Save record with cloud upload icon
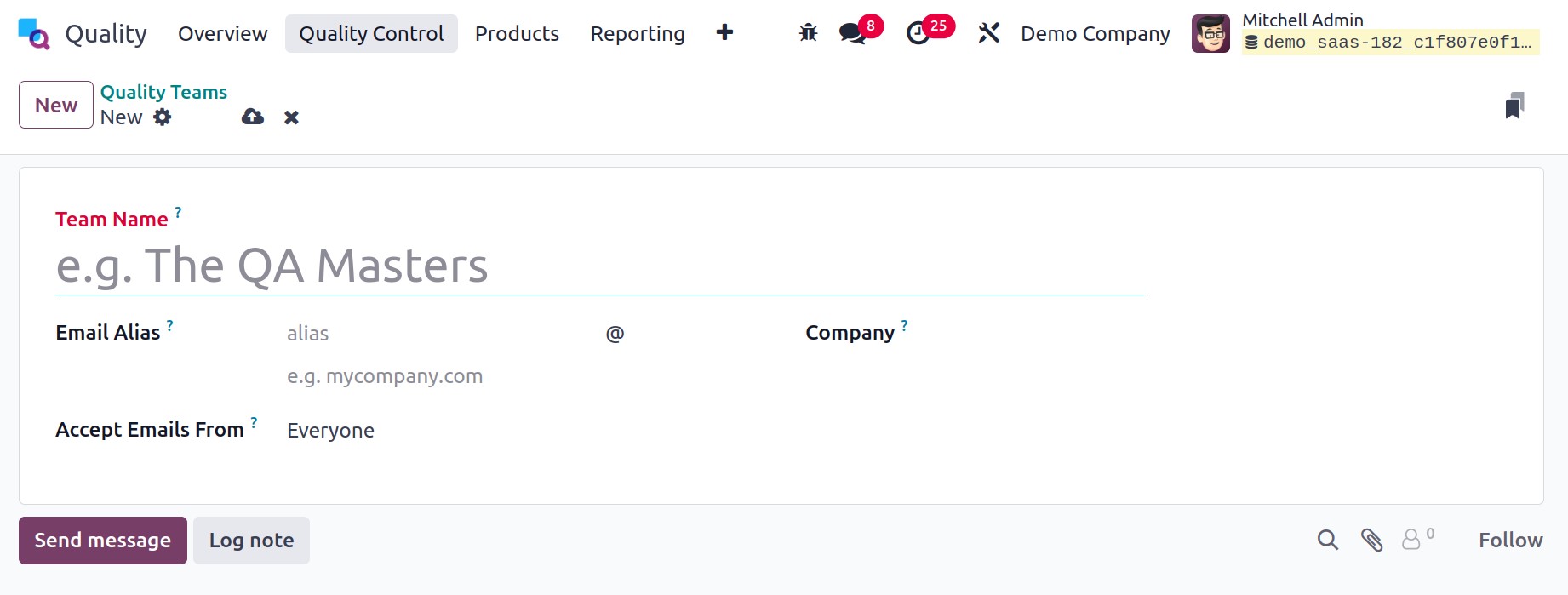The image size is (1568, 595). point(253,117)
